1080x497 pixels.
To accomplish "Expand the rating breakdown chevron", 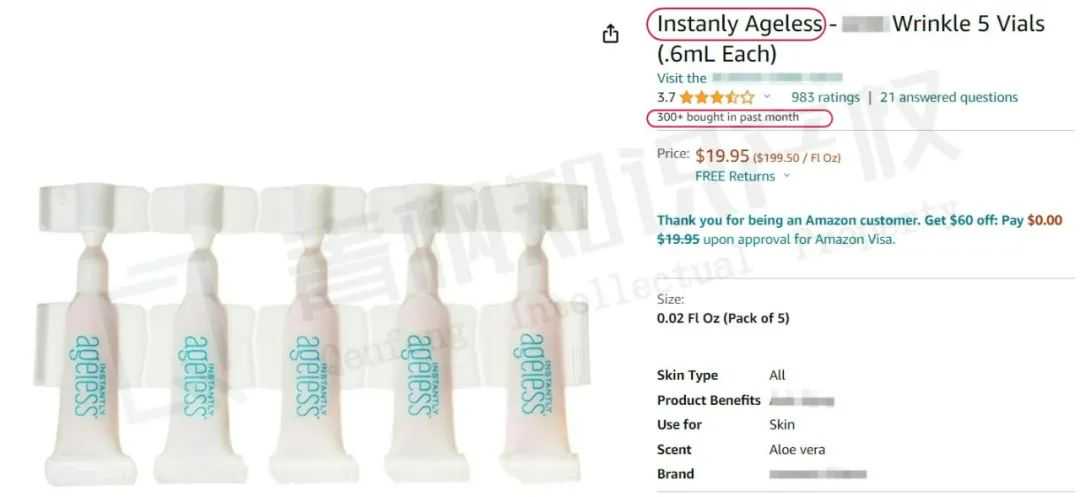I will click(767, 97).
